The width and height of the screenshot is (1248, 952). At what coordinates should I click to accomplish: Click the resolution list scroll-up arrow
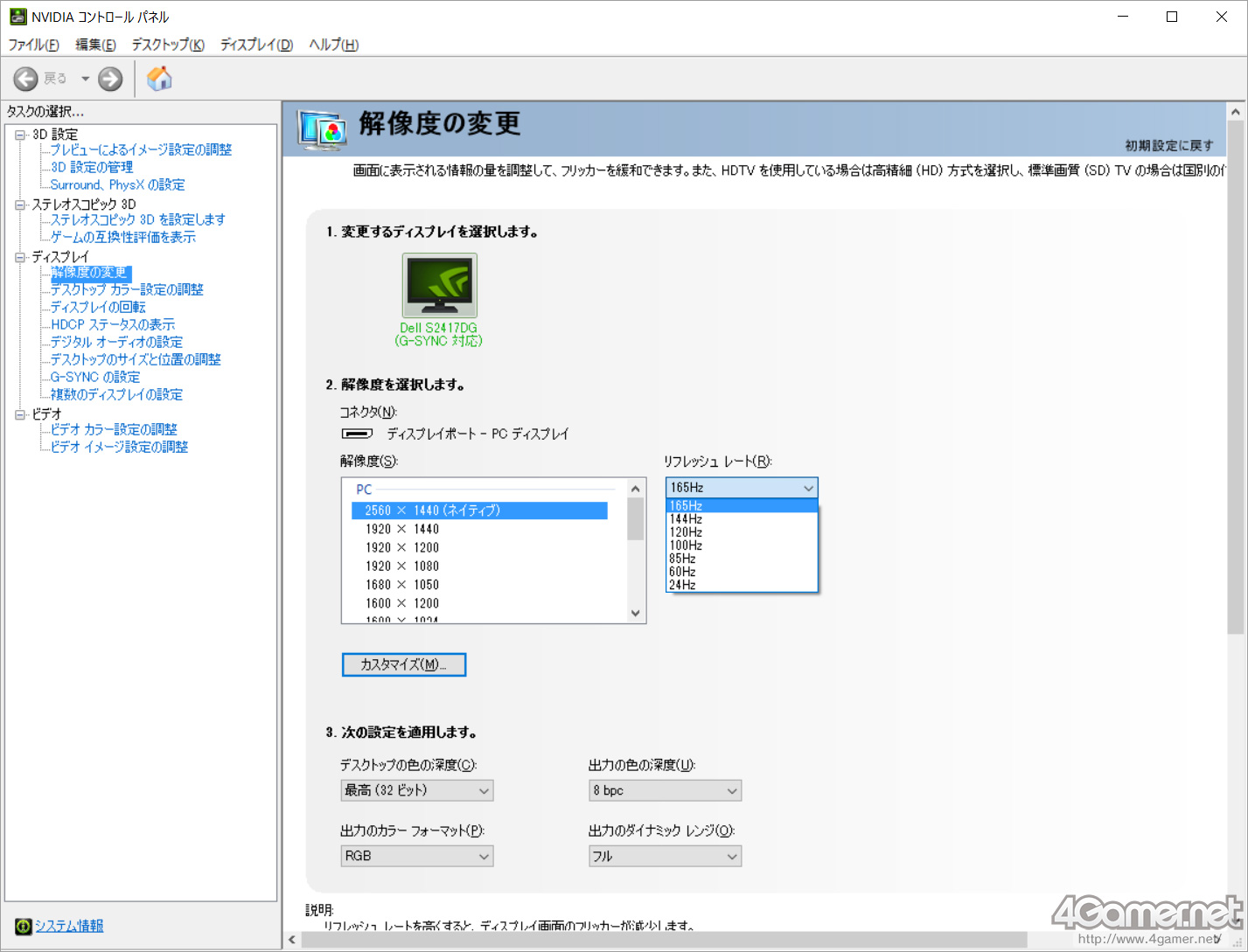(x=636, y=489)
